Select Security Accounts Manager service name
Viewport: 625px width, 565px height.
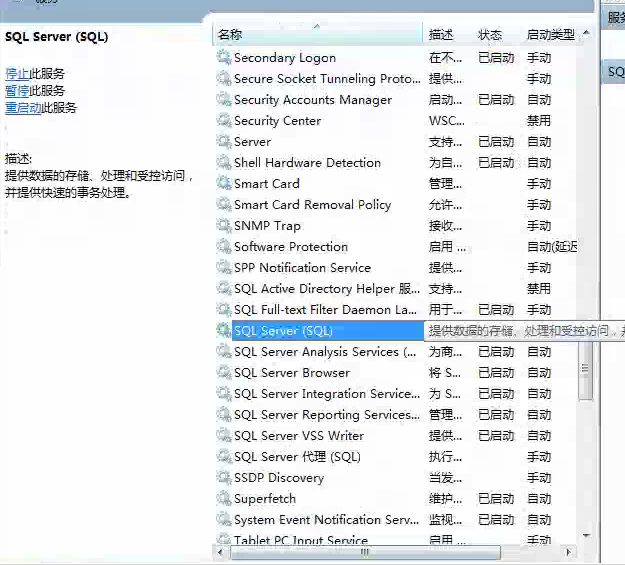coord(313,100)
